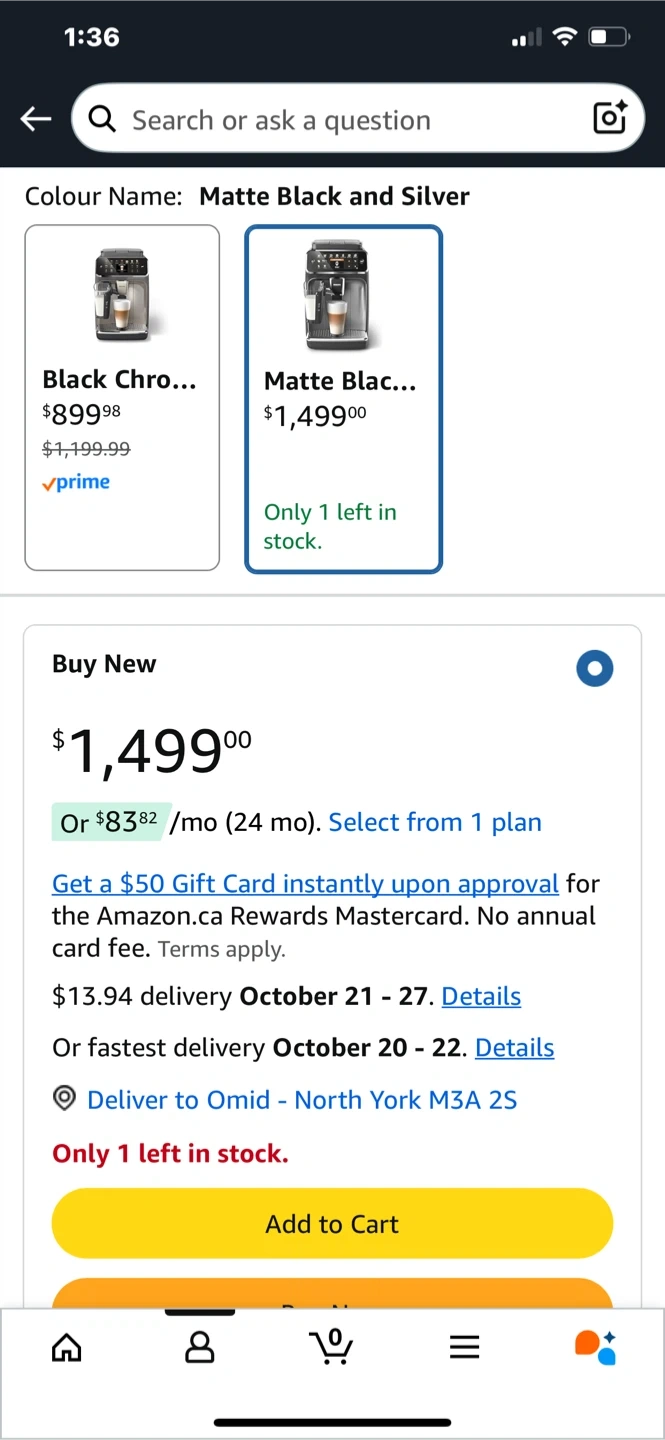Focus the Search or ask a question field
This screenshot has height=1440, width=665.
pos(350,120)
